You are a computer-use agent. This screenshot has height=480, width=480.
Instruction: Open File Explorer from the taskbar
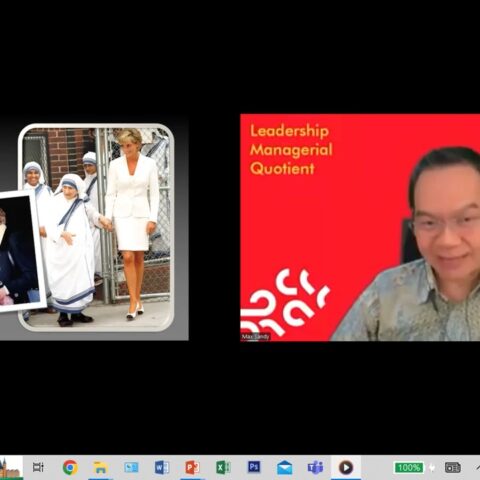pyautogui.click(x=100, y=468)
